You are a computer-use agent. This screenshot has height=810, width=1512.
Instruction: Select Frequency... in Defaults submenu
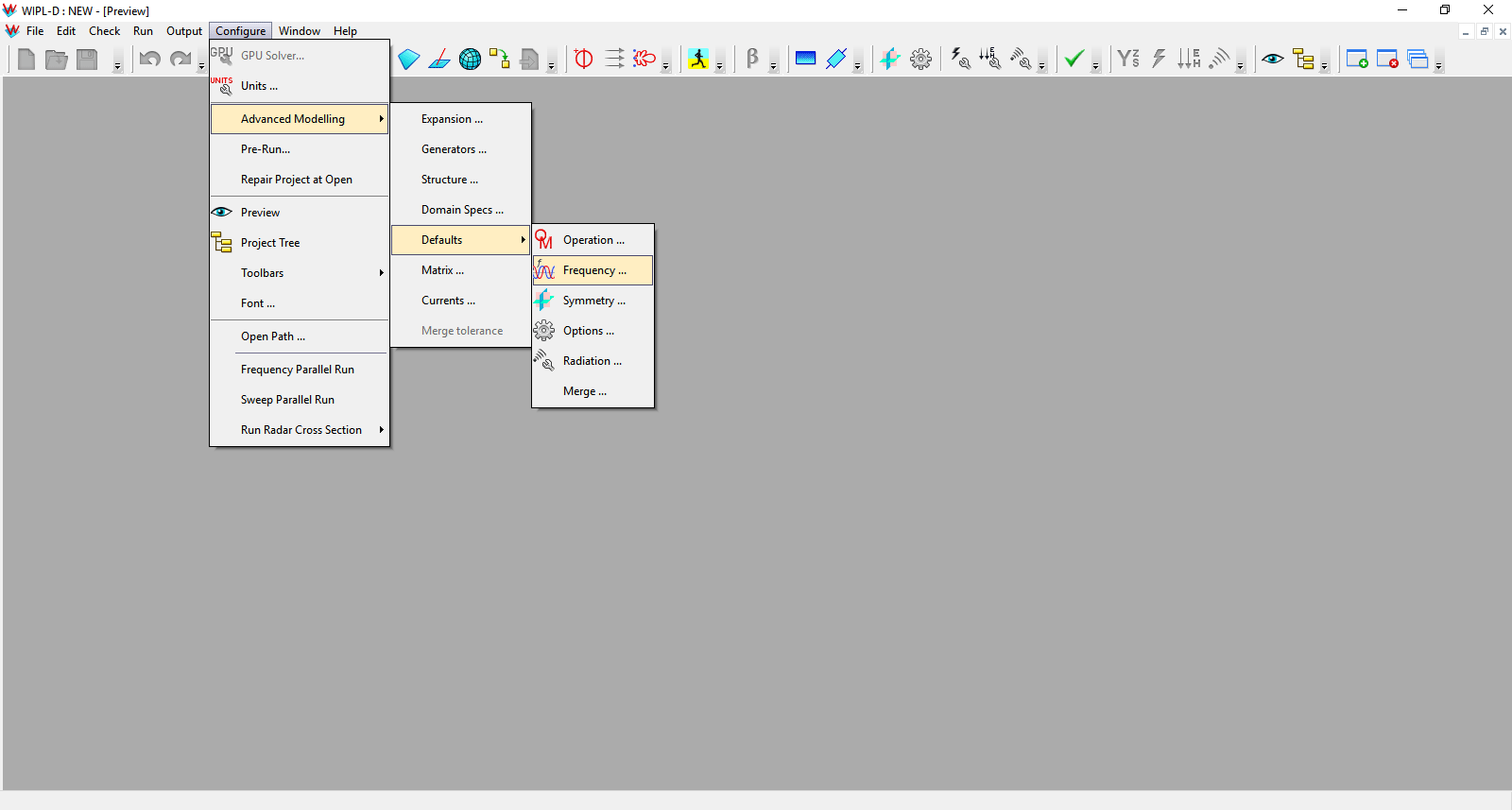[x=593, y=270]
